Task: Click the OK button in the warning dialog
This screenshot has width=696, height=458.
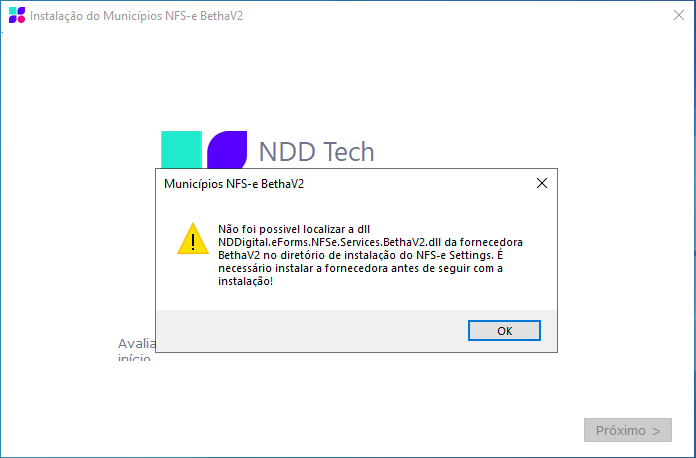Action: (504, 331)
